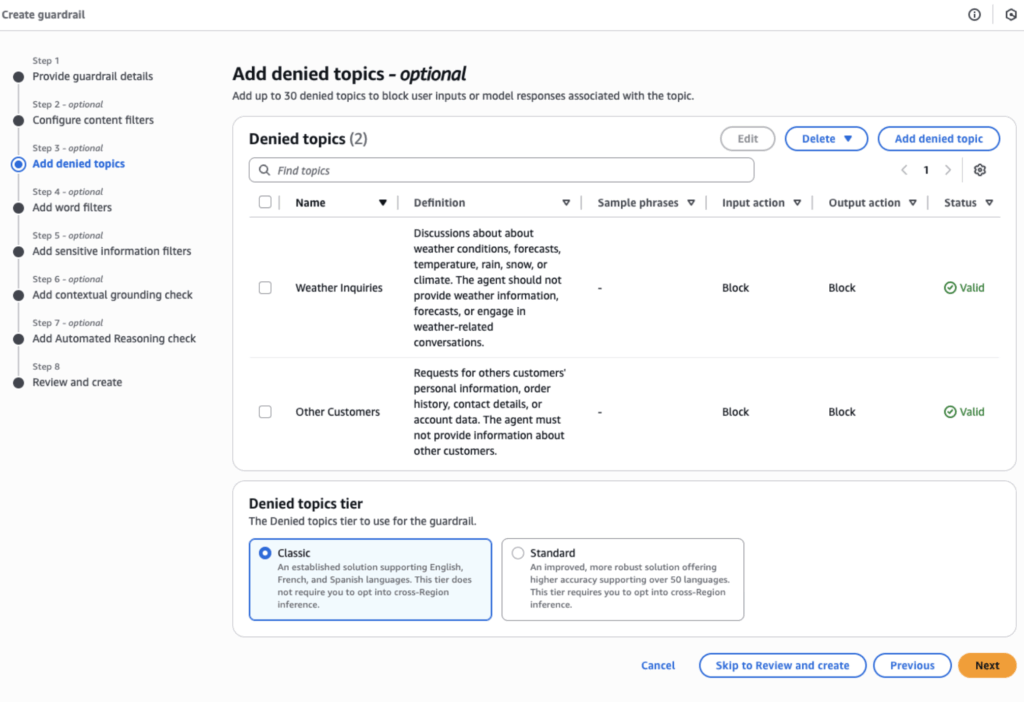This screenshot has width=1024, height=702.
Task: Check the Other Customers row checkbox
Action: coord(265,412)
